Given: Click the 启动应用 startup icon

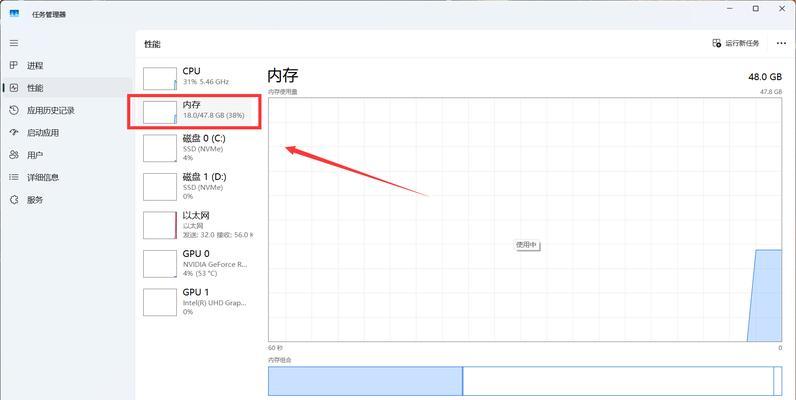Looking at the screenshot, I should pos(14,132).
